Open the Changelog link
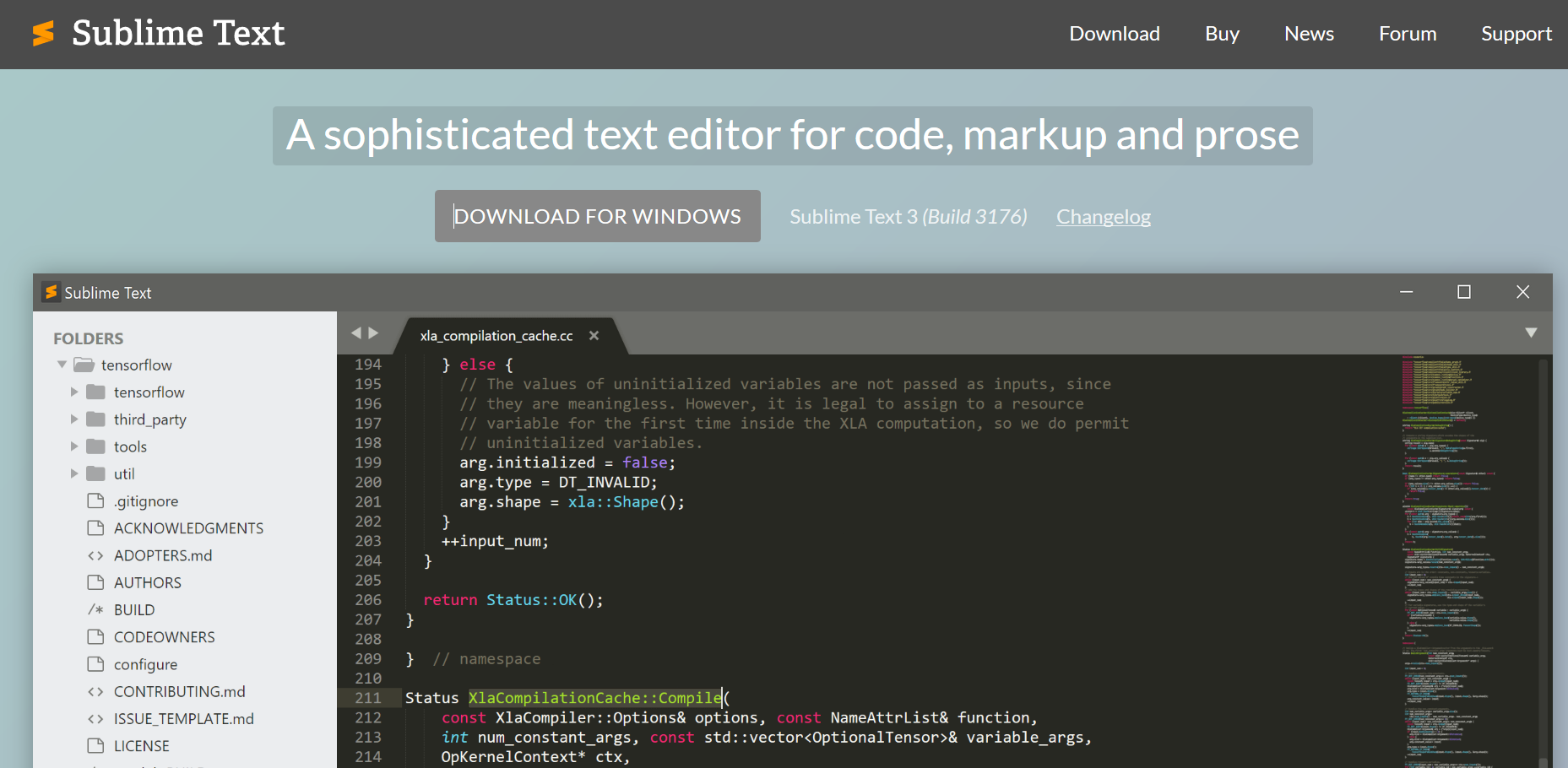 point(1103,217)
